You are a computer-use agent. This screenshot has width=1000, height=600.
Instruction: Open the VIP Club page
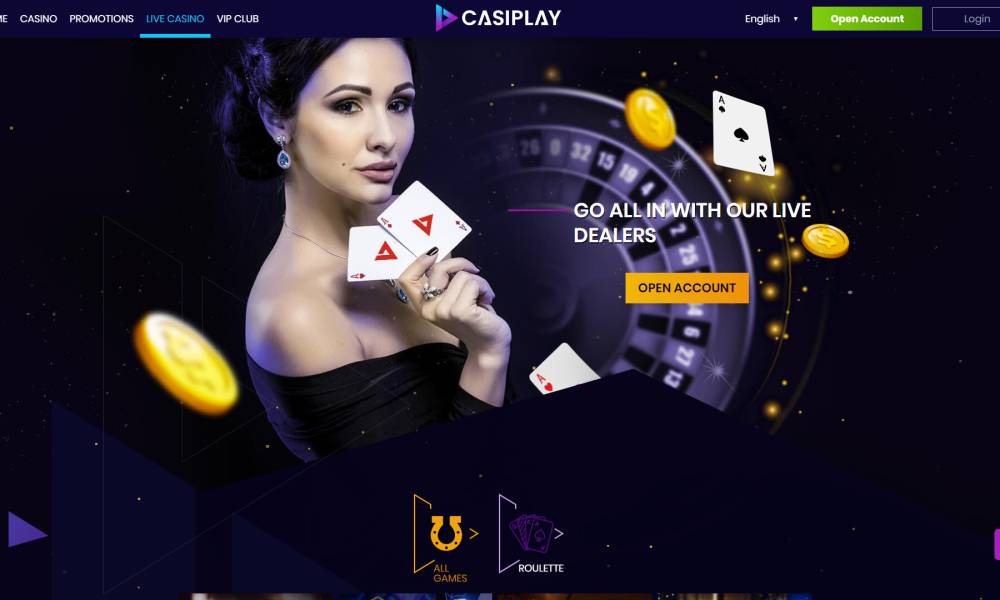[237, 18]
